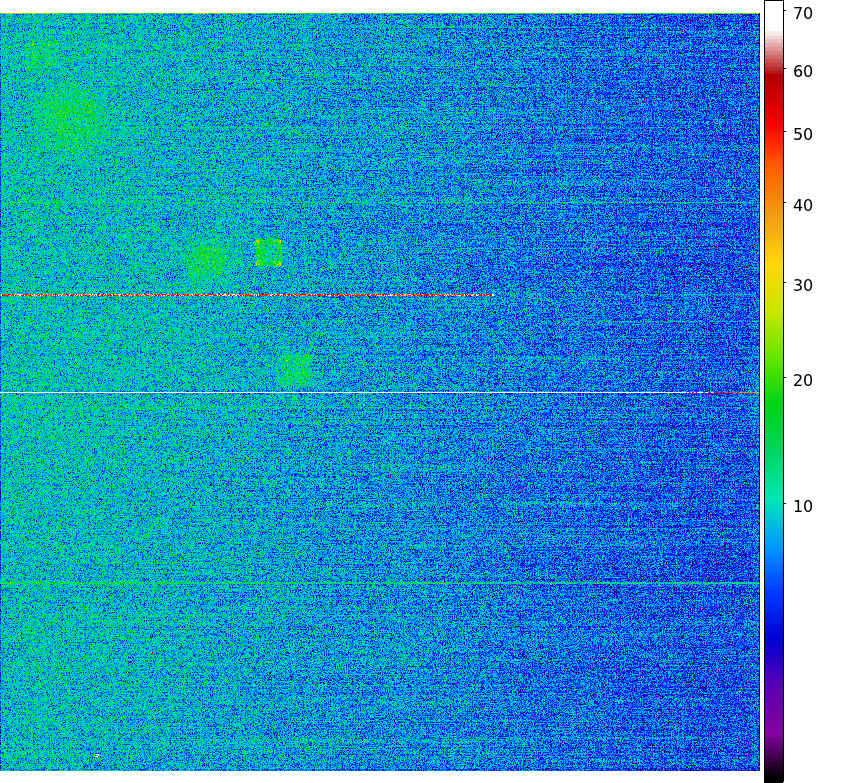Click the colorbar label 10
The width and height of the screenshot is (868, 783).
(x=803, y=506)
